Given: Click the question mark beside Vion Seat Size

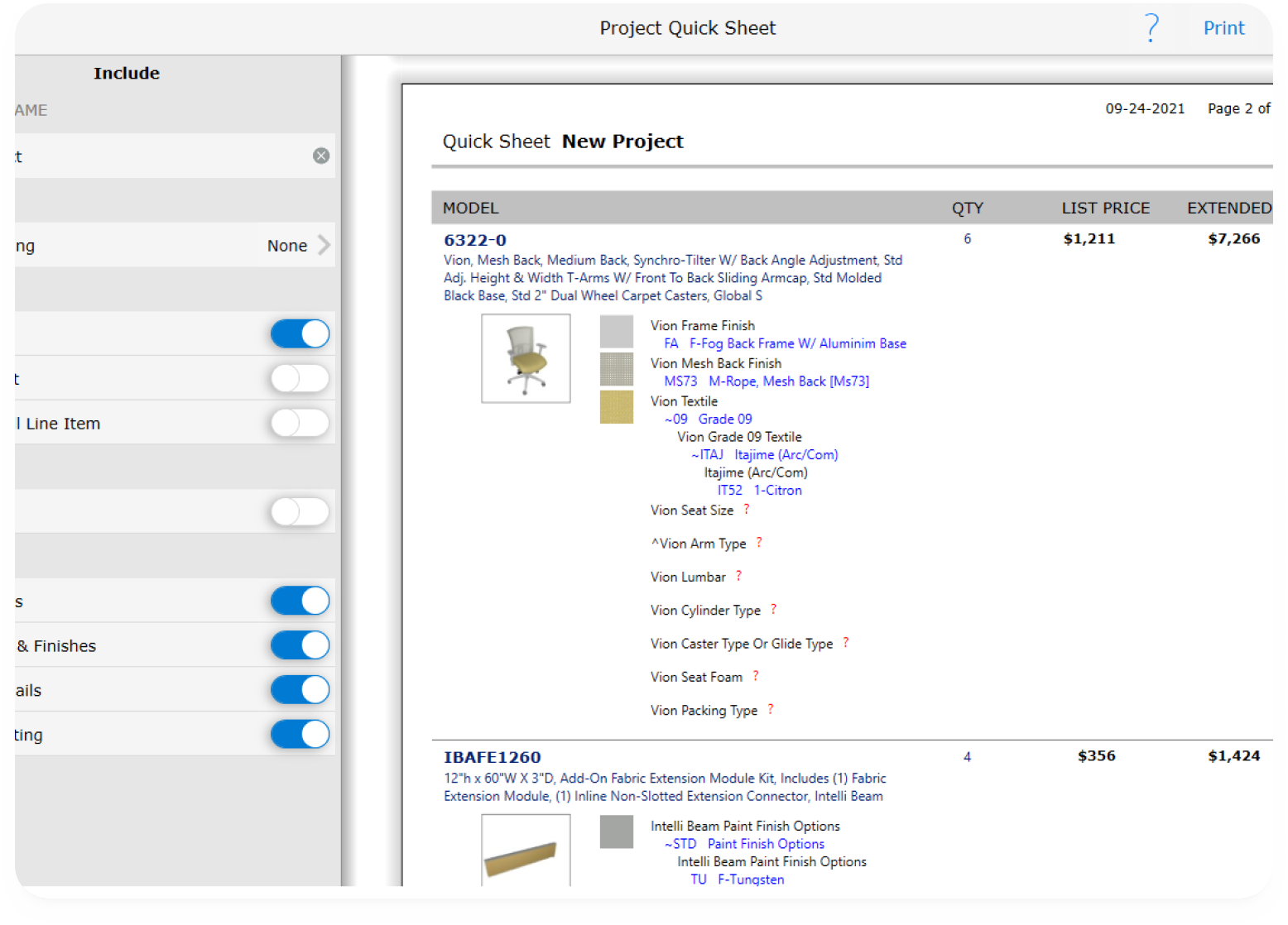Looking at the screenshot, I should click(x=747, y=510).
